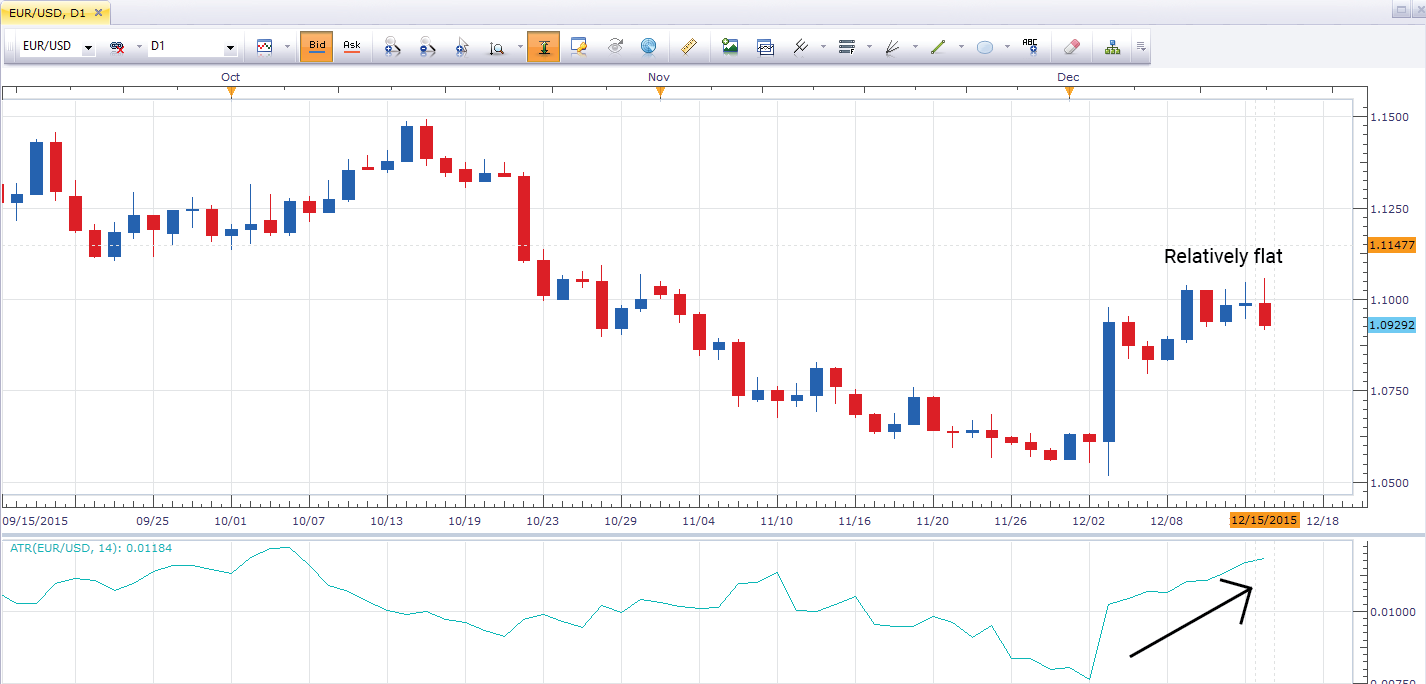Add a text label with ABC tool
The height and width of the screenshot is (684, 1426).
point(1030,45)
